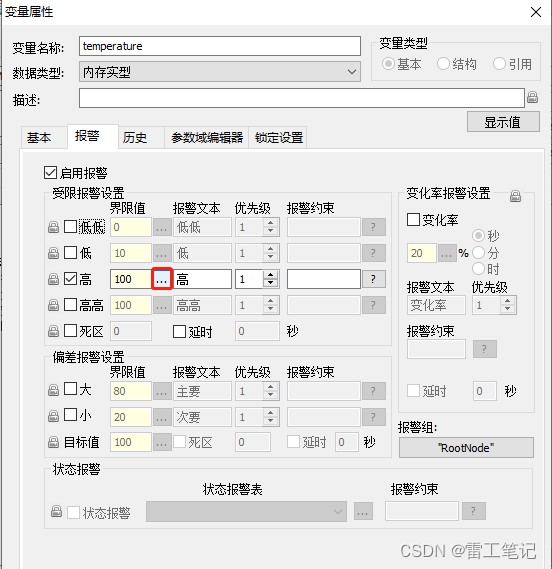Decrease priority for 大 deviation alarm
This screenshot has height=569, width=552.
pyautogui.click(x=270, y=395)
